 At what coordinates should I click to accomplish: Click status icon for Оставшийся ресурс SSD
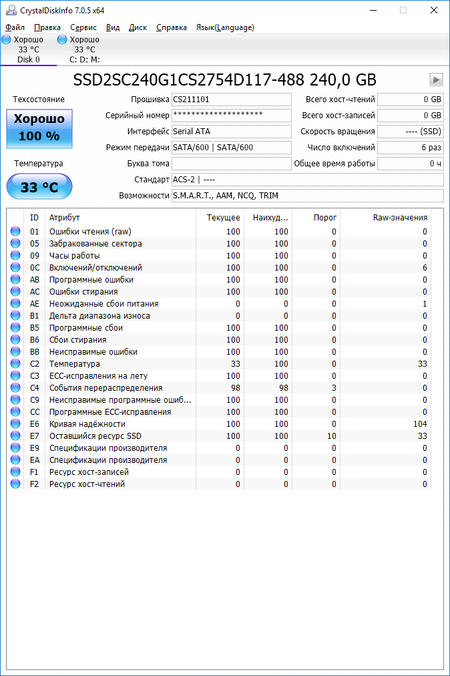16,436
